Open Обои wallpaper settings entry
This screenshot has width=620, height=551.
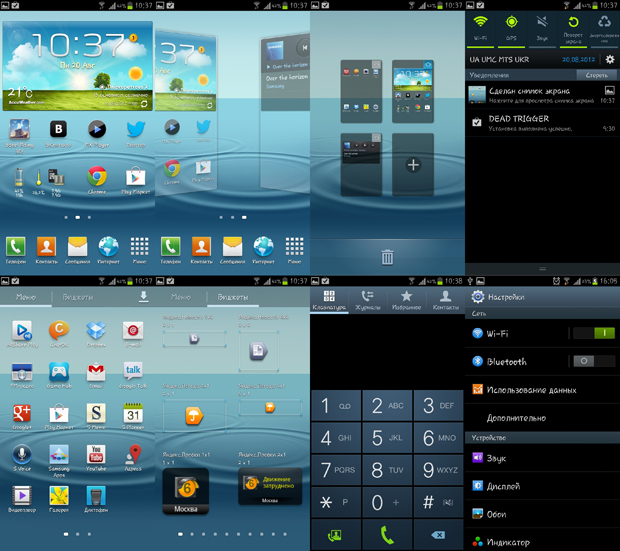point(542,514)
